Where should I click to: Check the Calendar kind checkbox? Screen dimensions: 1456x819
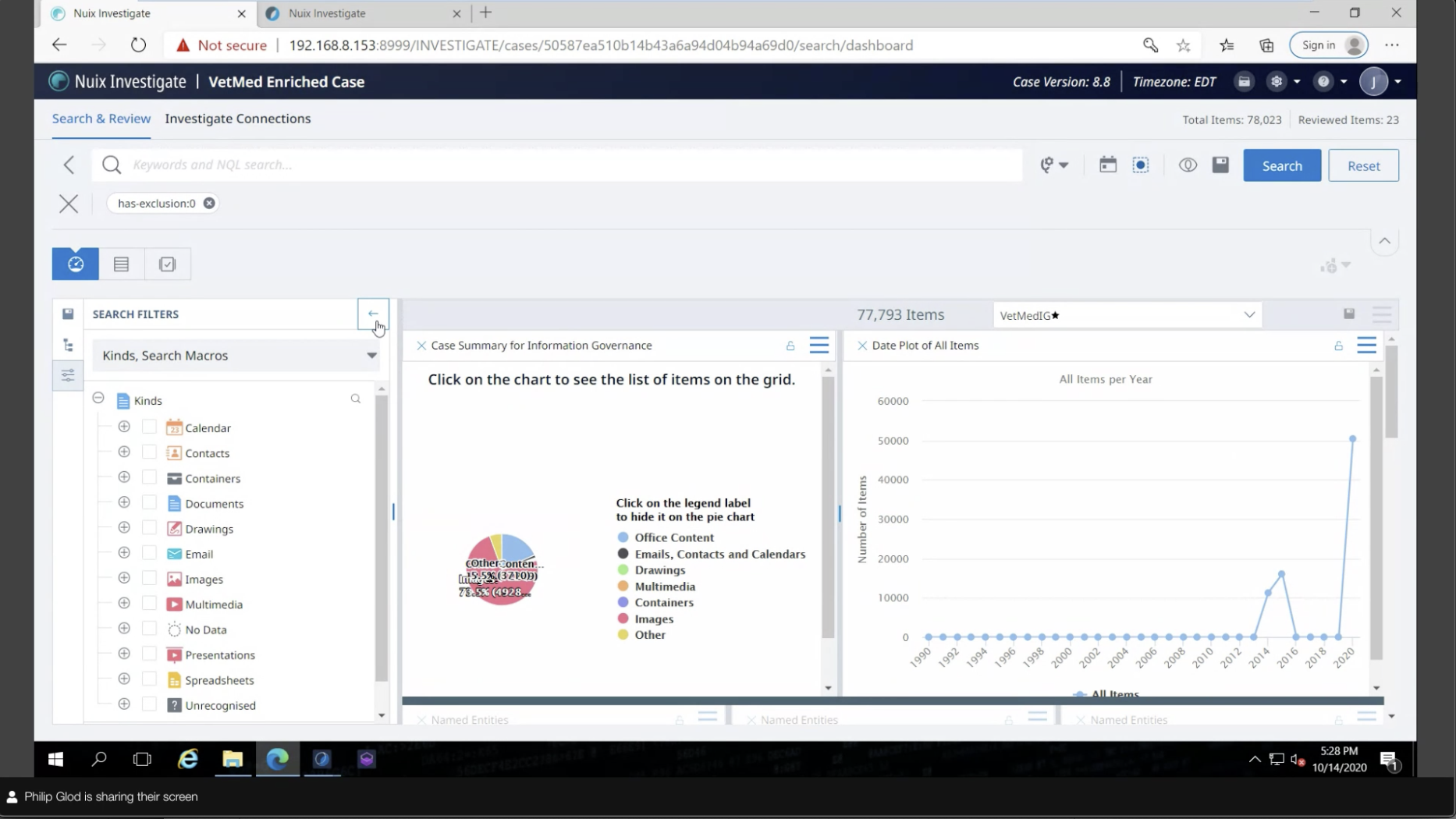click(149, 427)
